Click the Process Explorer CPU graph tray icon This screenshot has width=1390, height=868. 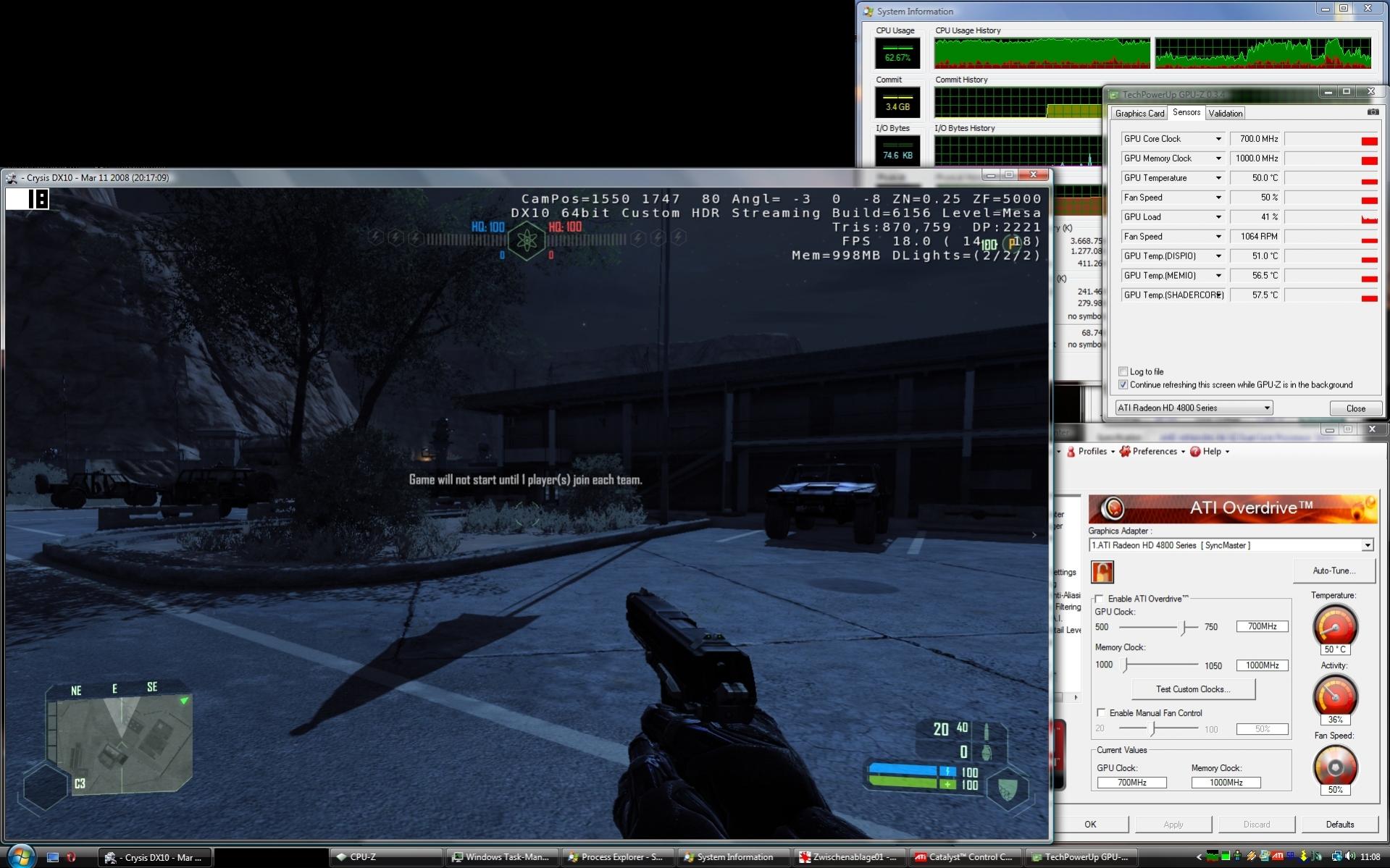pos(1212,856)
